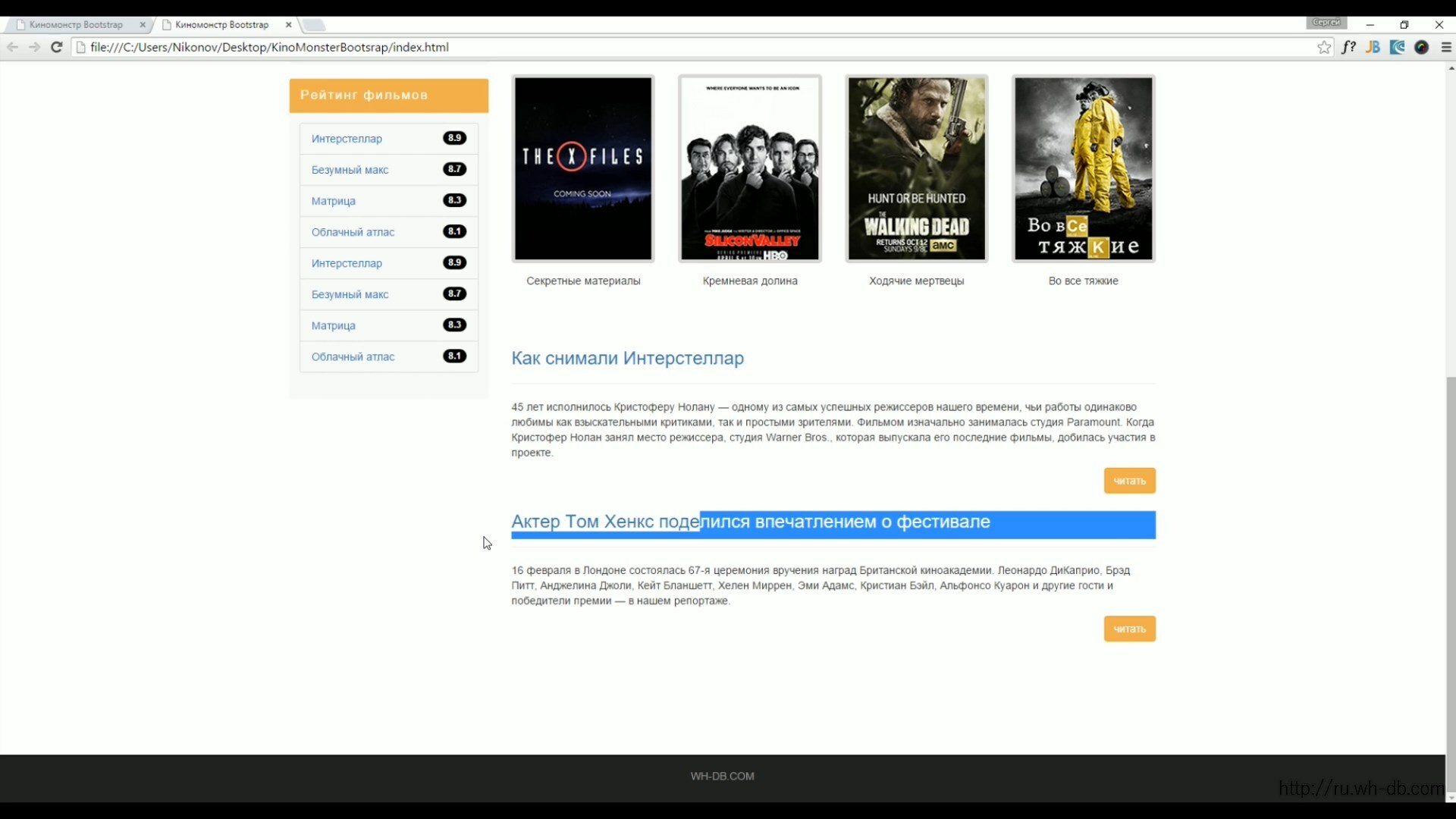Click the round dark extension icon
1456x819 pixels.
tap(1422, 47)
